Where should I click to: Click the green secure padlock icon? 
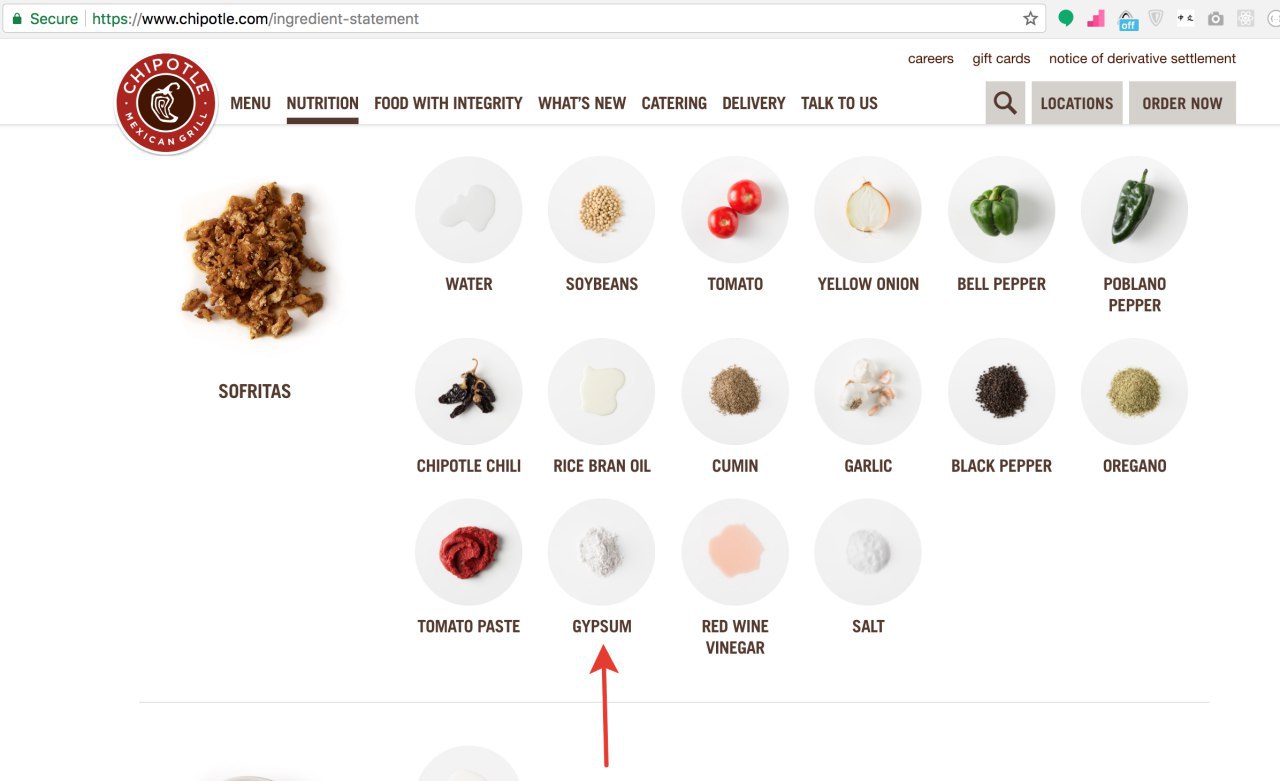pos(16,19)
